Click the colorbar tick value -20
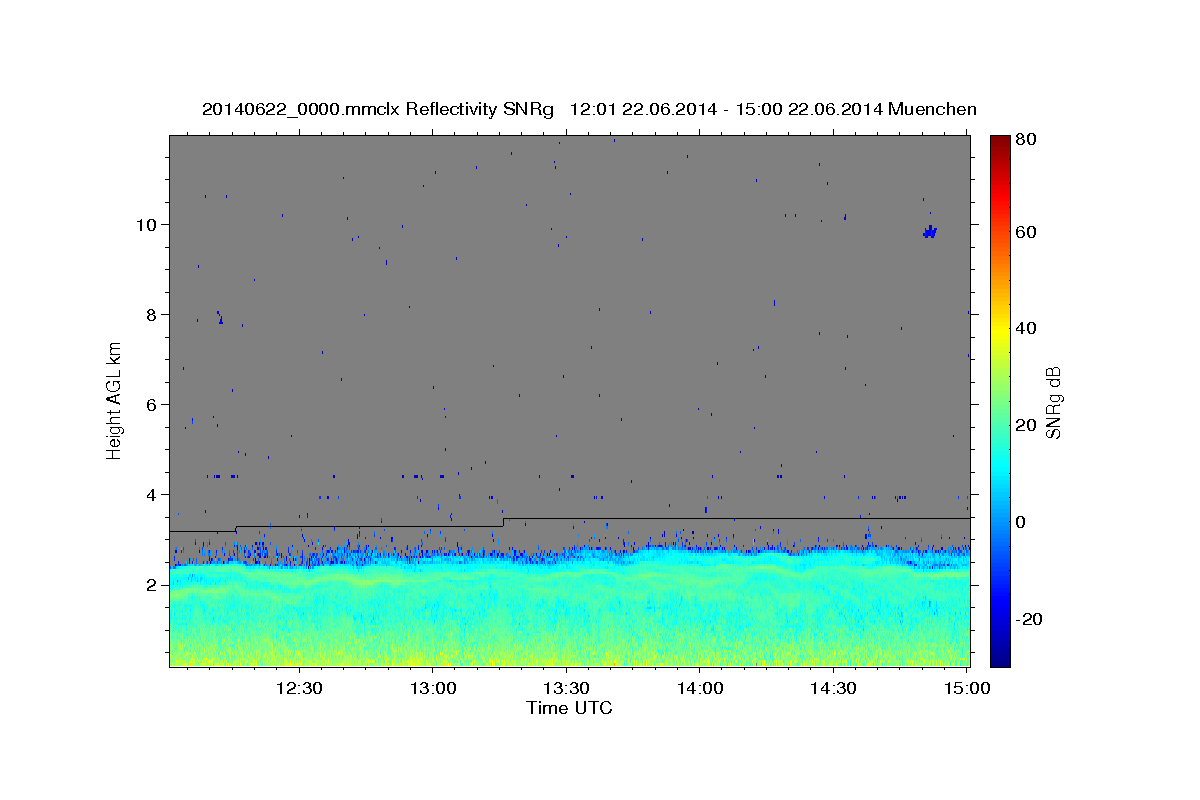Screen dimensions: 1200x800 (x=1029, y=619)
